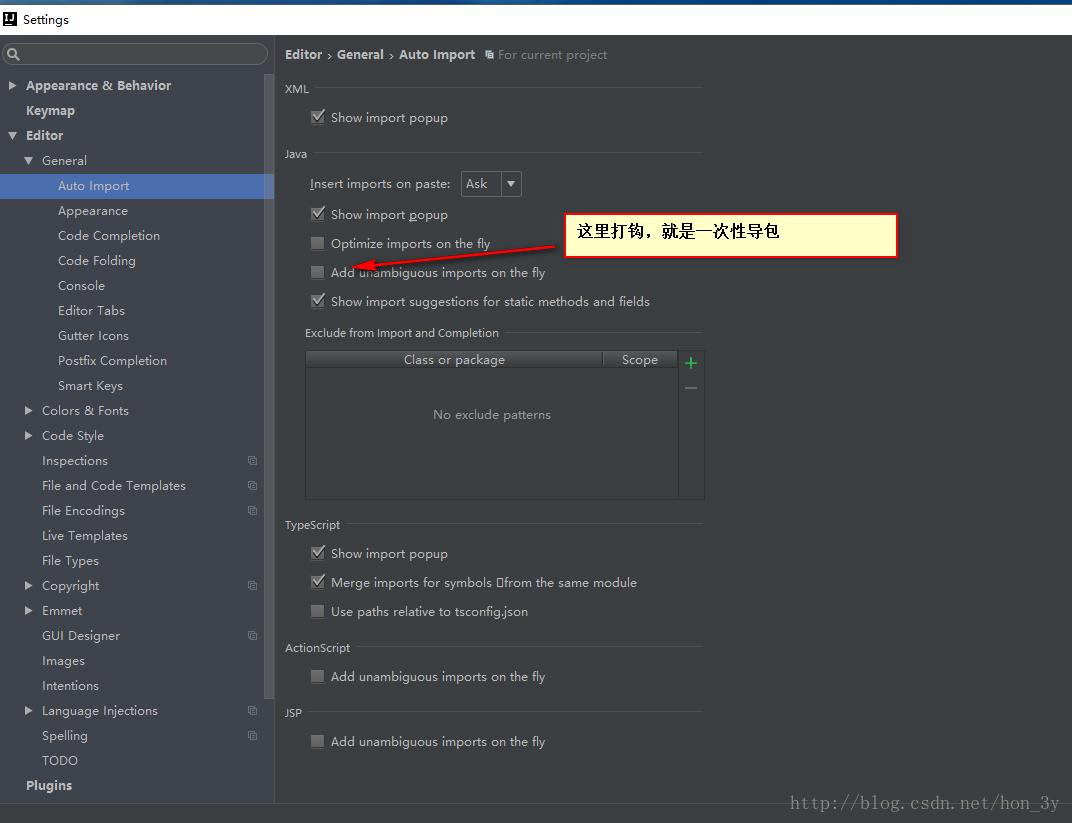Click the settings search field
Image resolution: width=1072 pixels, height=823 pixels.
coord(135,54)
